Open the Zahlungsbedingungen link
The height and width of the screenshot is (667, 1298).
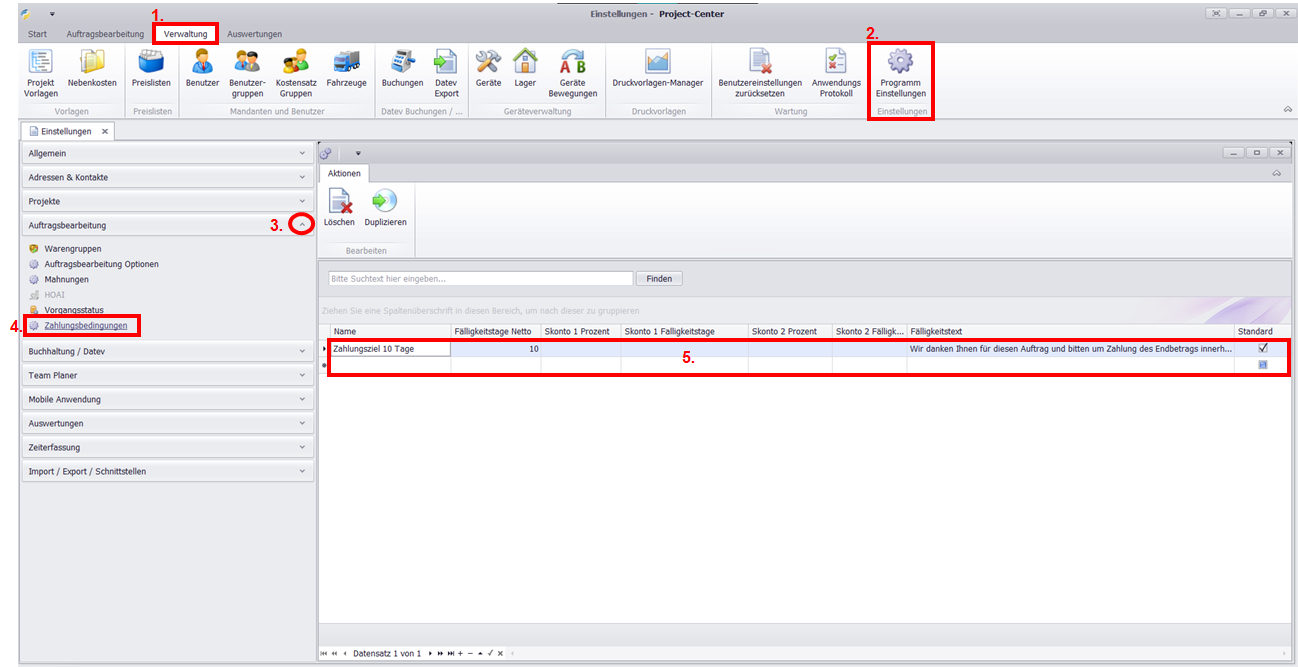pos(85,326)
